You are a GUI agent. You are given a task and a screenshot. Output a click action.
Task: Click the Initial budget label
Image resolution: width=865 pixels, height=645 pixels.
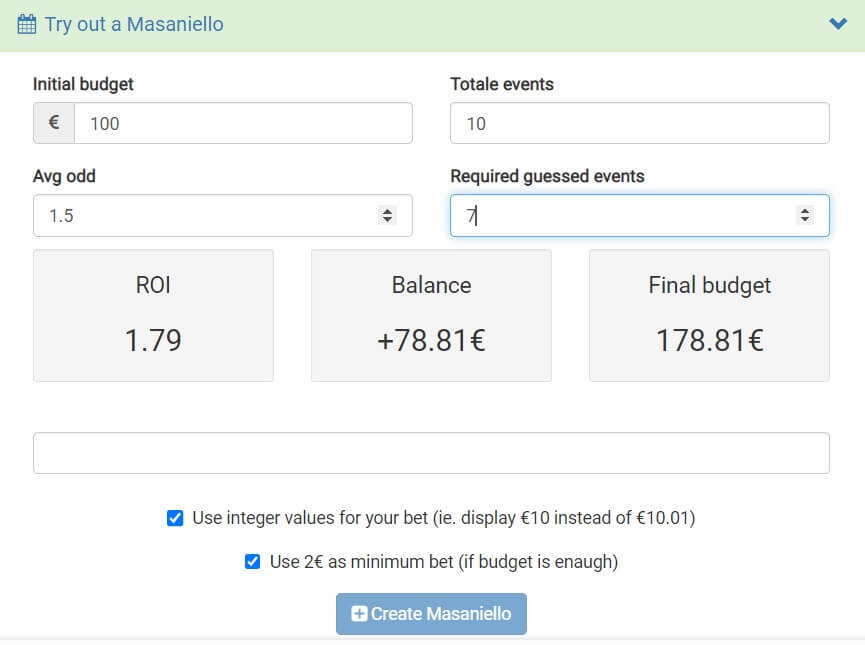(83, 84)
